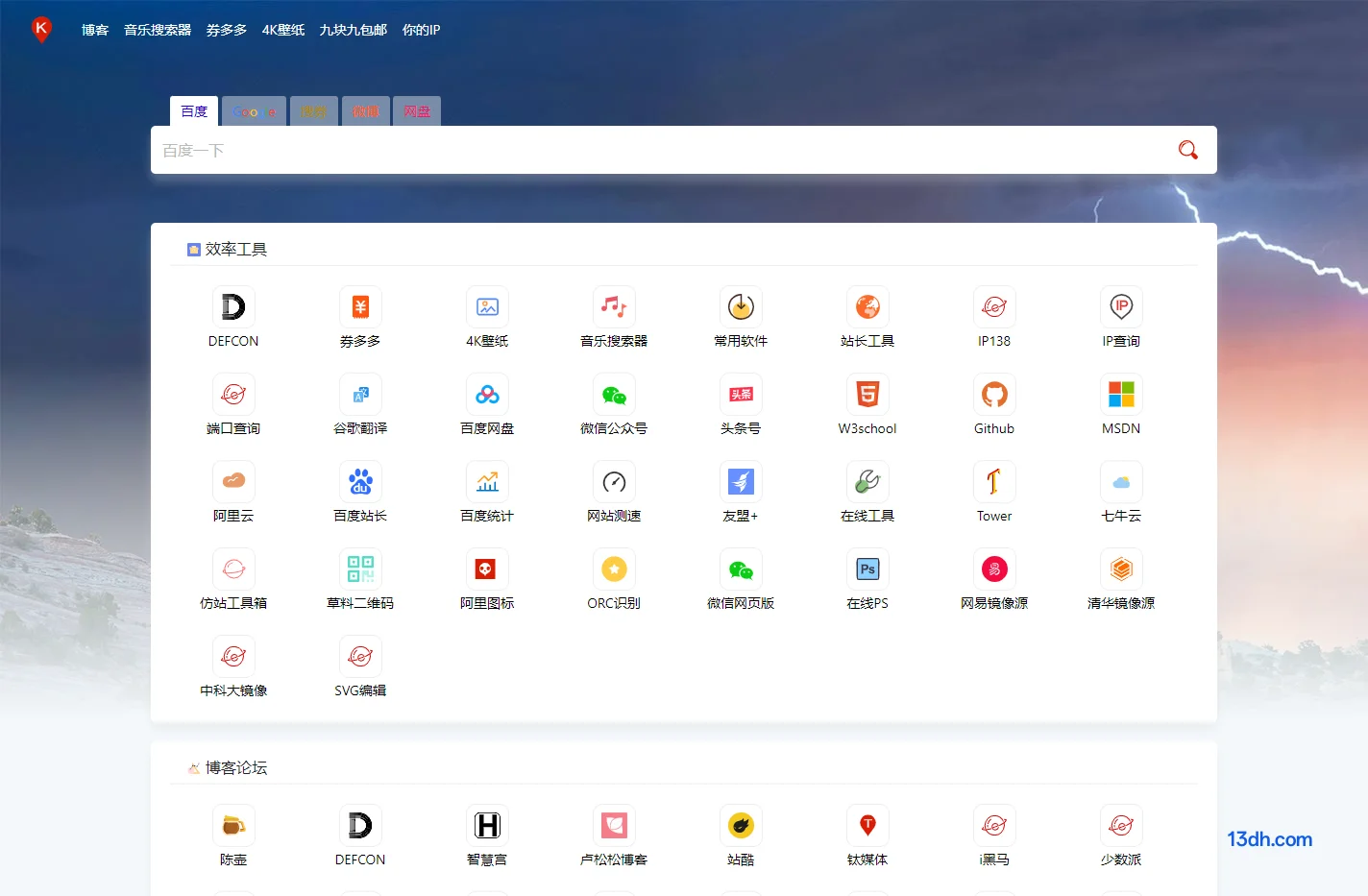The width and height of the screenshot is (1368, 896).
Task: Click the red K site logo
Action: coord(41,29)
